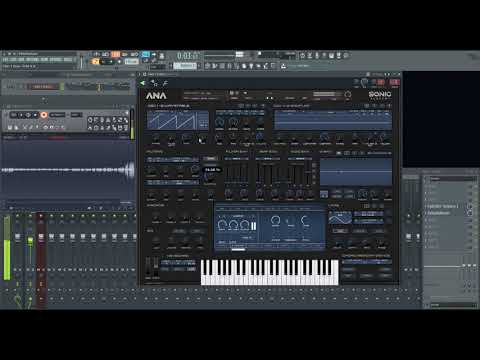Click a key on ANA's piano keyboard
480x360 pixels.
[269, 272]
